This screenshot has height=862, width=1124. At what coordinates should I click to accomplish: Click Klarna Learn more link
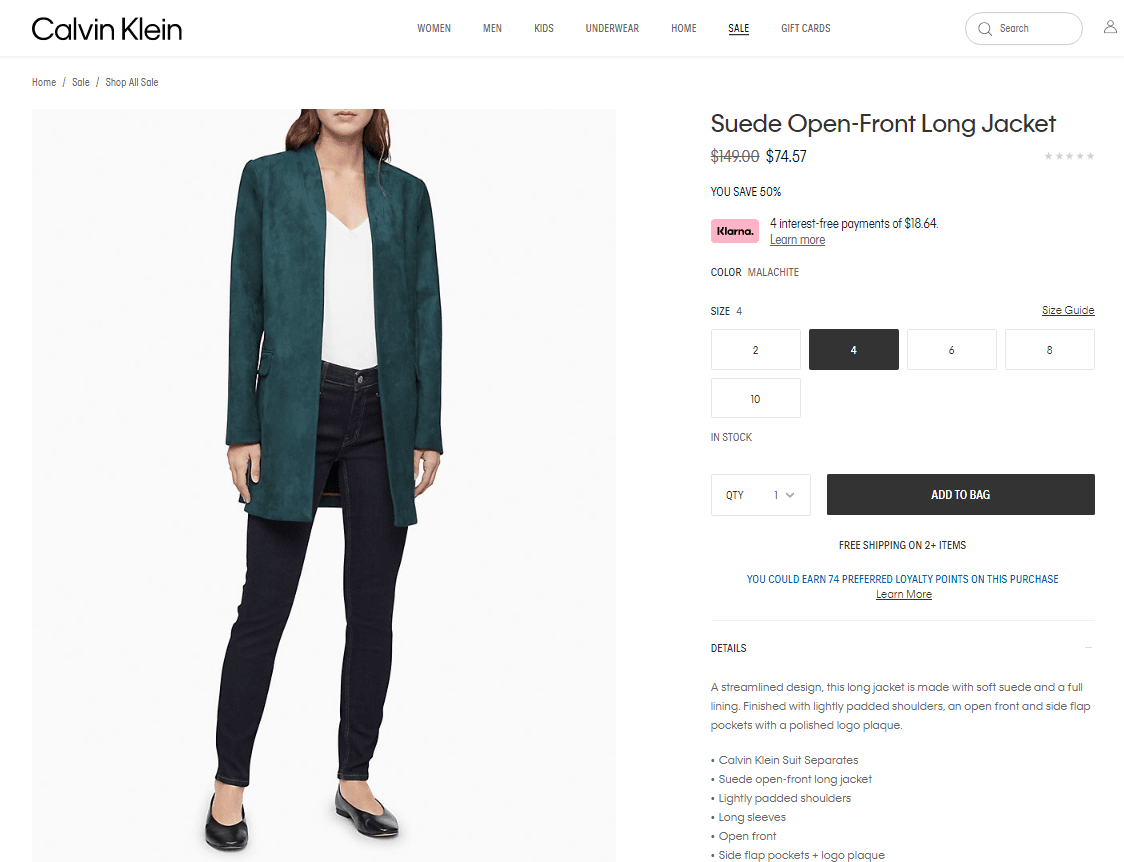point(797,240)
